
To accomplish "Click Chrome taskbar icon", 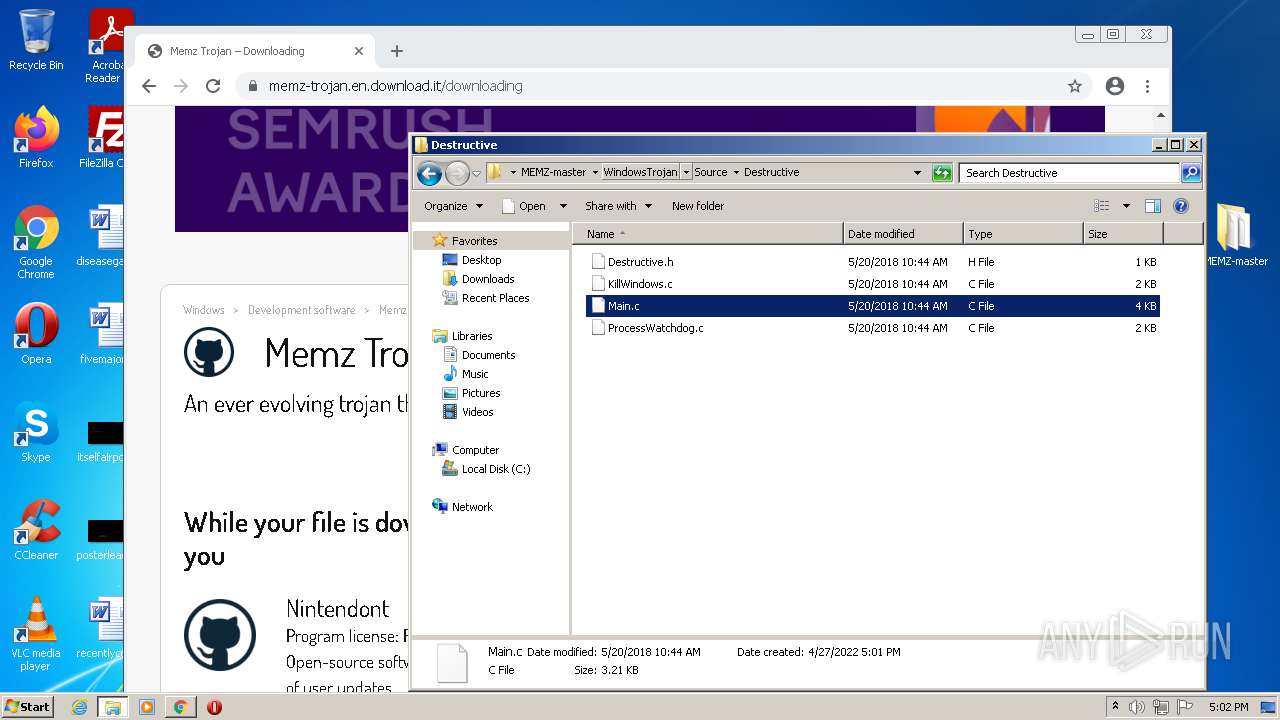I will tap(180, 707).
